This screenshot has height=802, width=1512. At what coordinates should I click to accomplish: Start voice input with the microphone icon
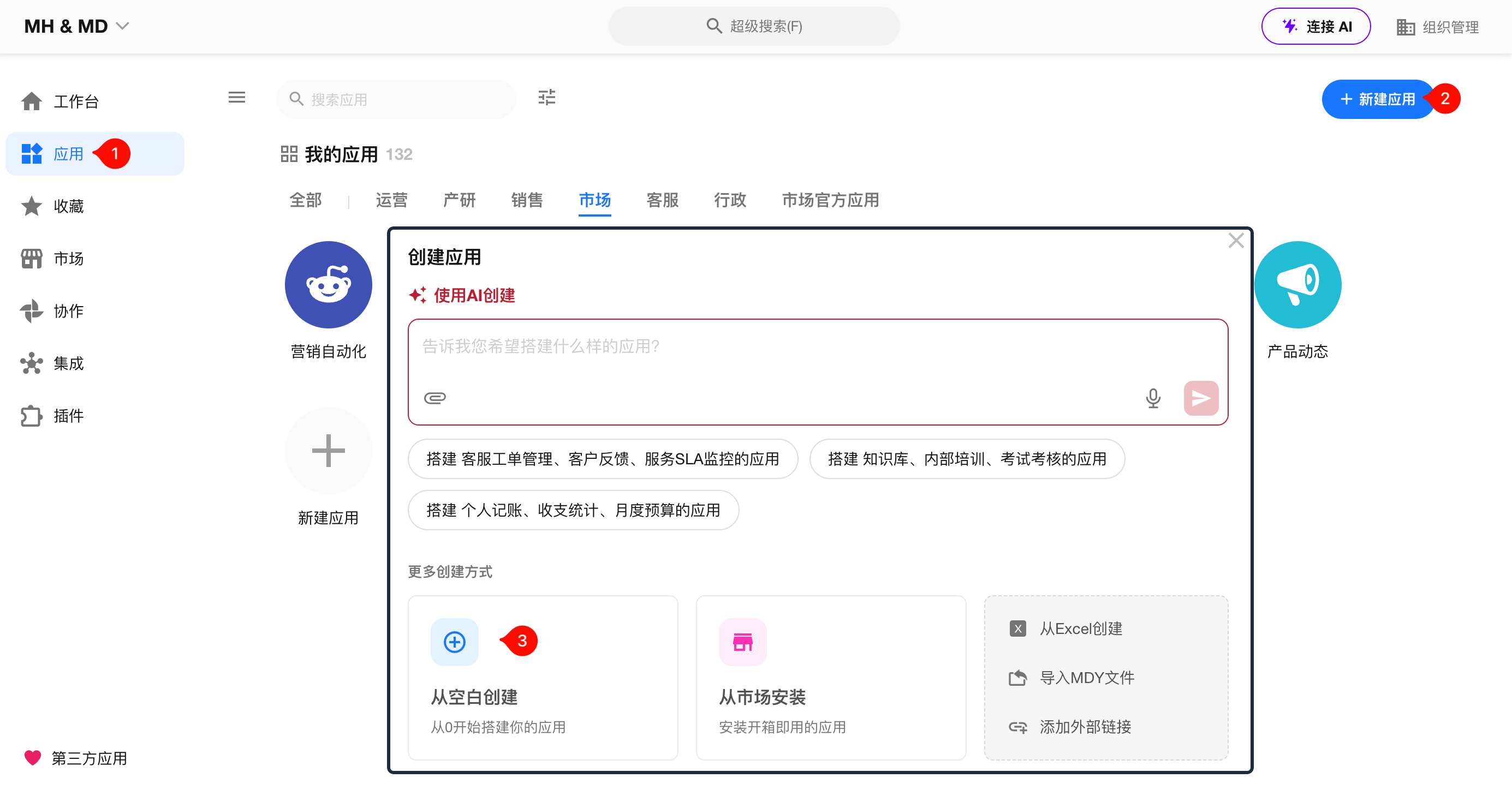[1153, 398]
